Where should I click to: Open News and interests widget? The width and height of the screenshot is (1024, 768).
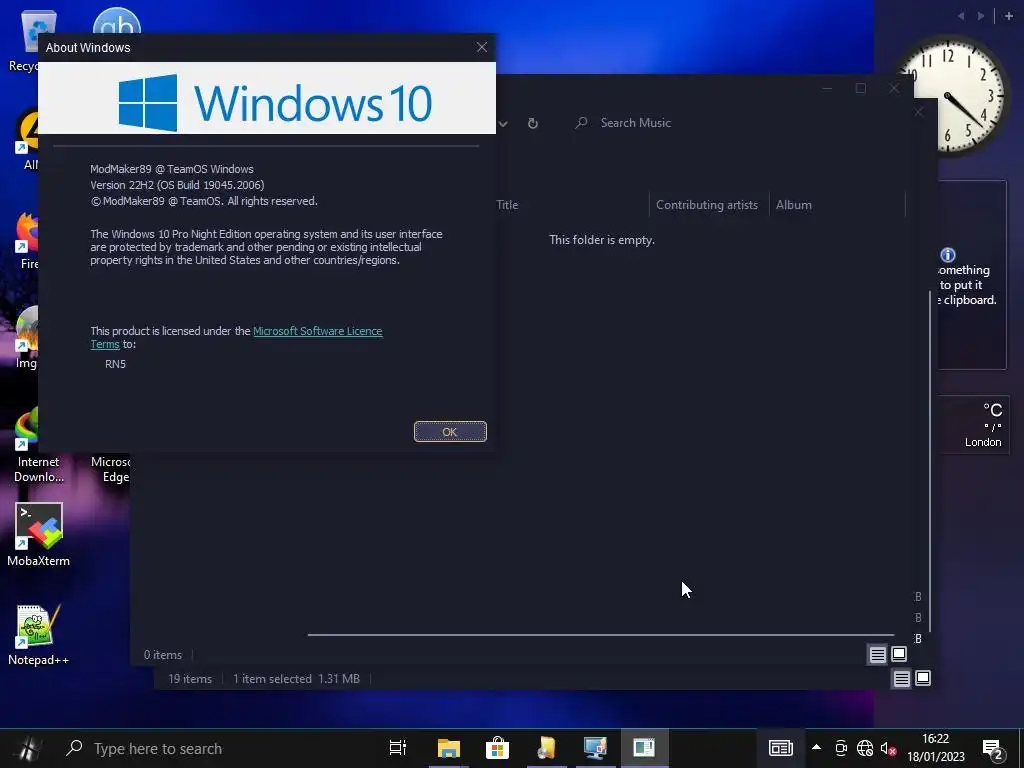click(780, 748)
